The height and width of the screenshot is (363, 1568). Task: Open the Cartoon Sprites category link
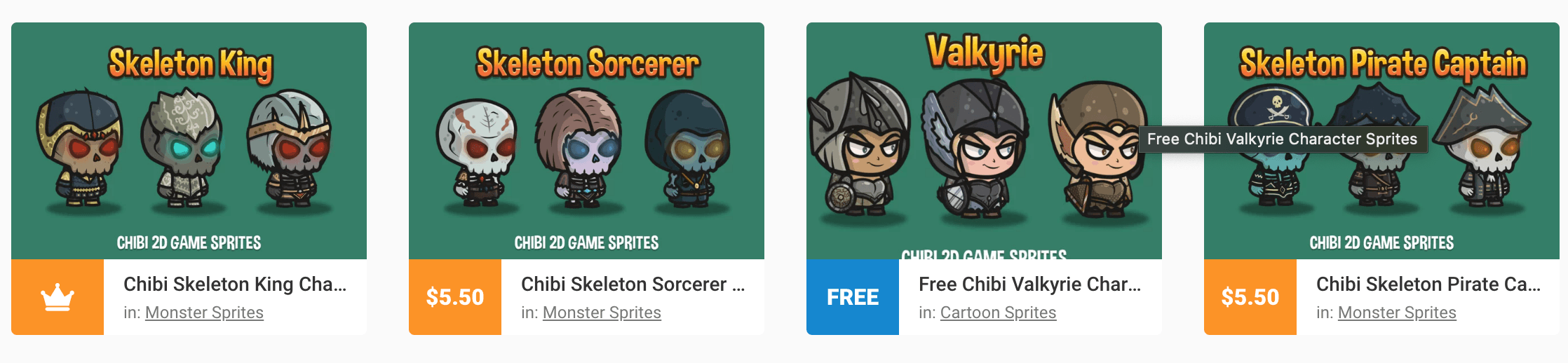tap(998, 313)
